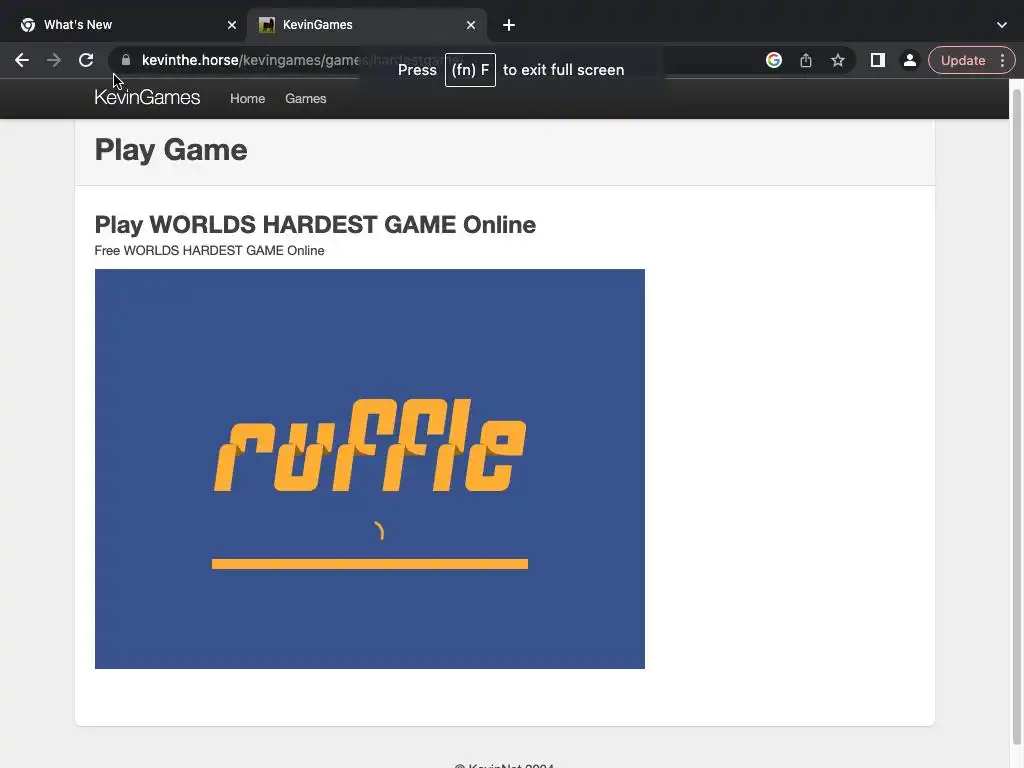Click the 'Free WORLDS HARDEST GAME Online' text
The width and height of the screenshot is (1024, 768).
(209, 251)
